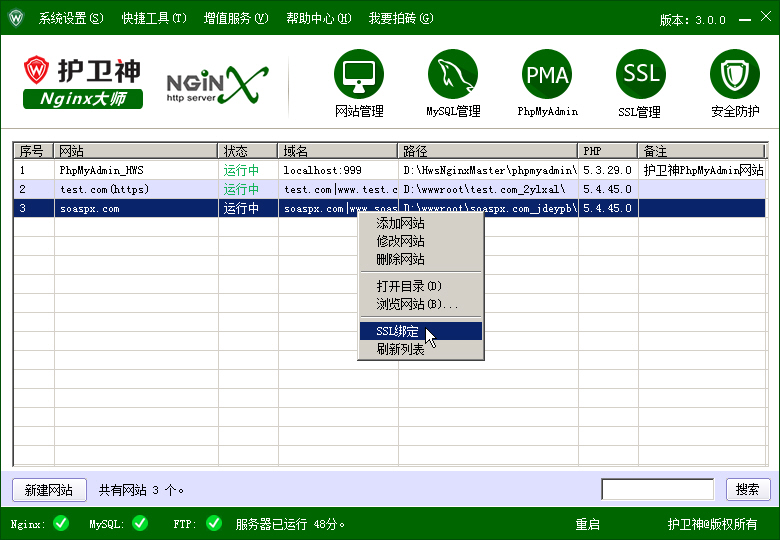Select 添加网站 in the context menu
This screenshot has height=540, width=780.
point(400,223)
